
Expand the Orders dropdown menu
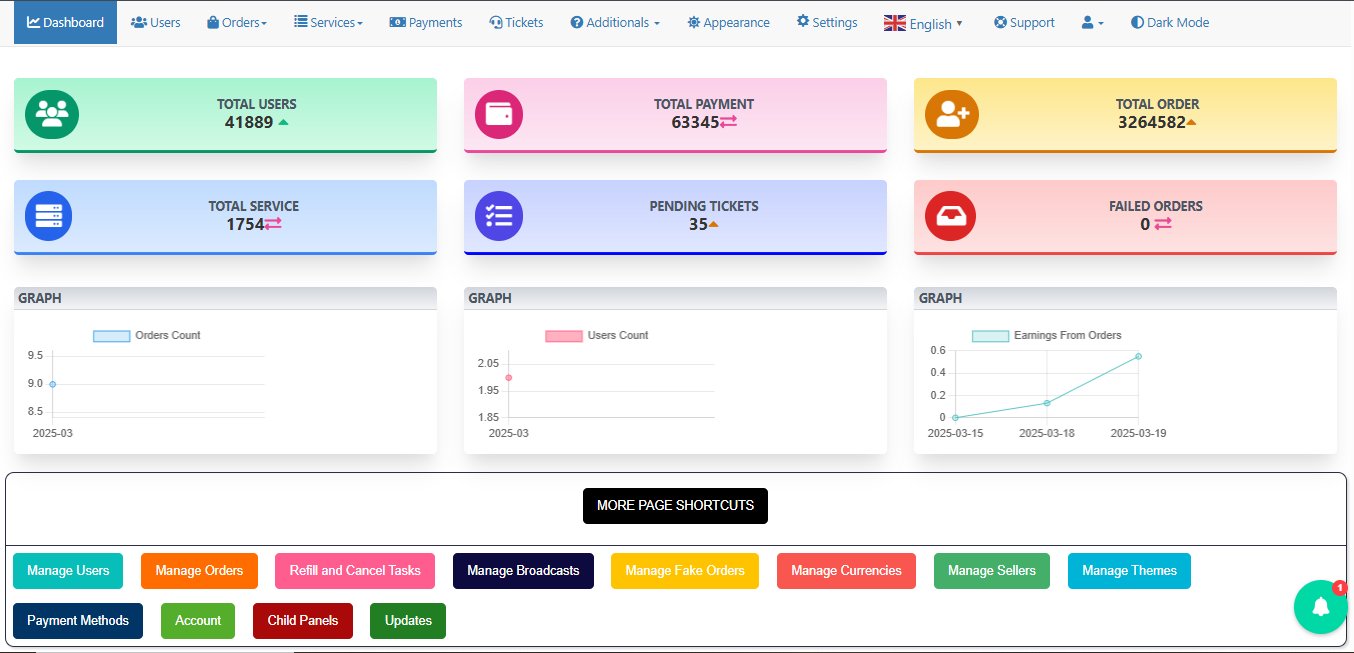(x=237, y=22)
